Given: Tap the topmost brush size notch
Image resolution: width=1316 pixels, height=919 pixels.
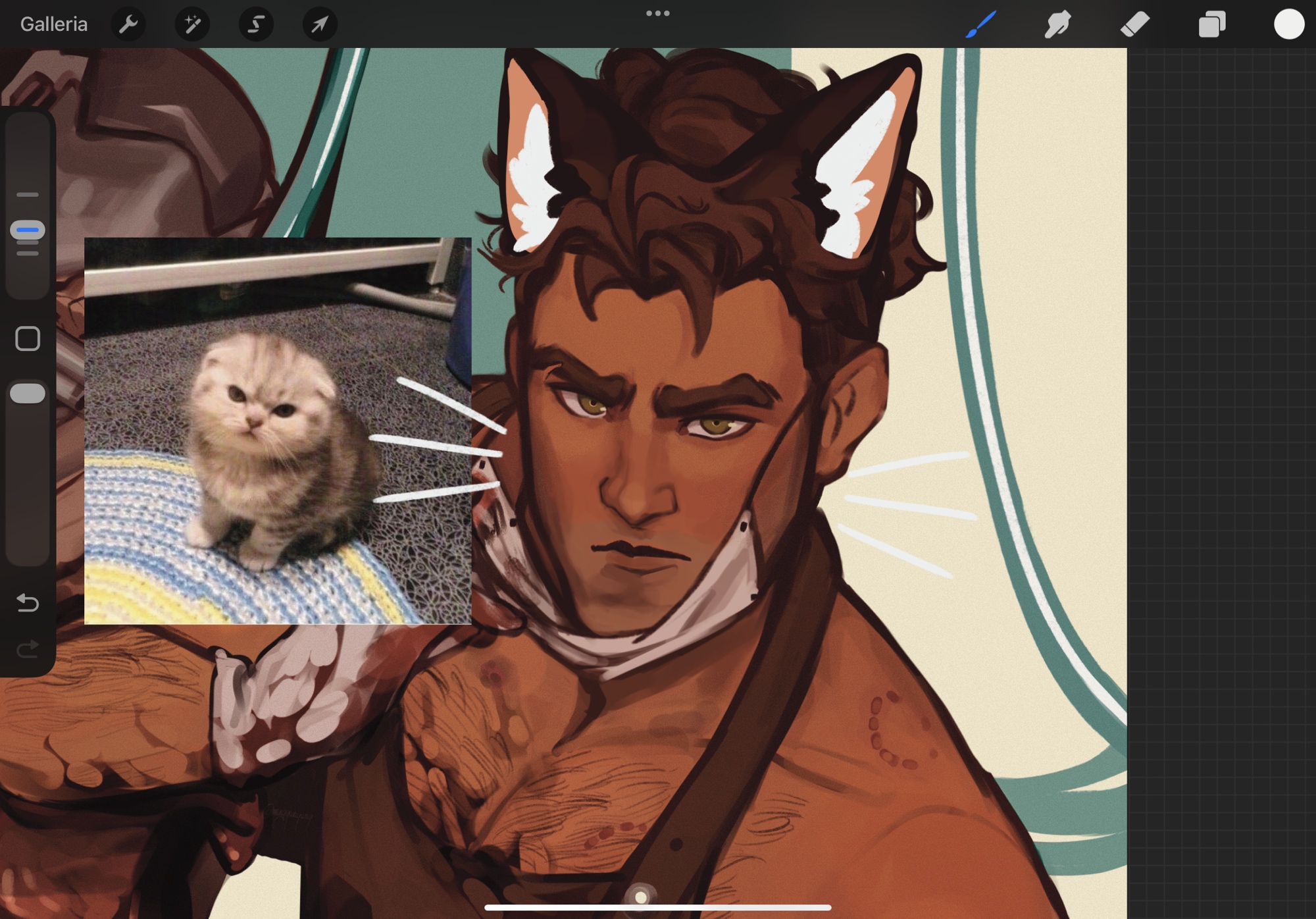Looking at the screenshot, I should 28,195.
